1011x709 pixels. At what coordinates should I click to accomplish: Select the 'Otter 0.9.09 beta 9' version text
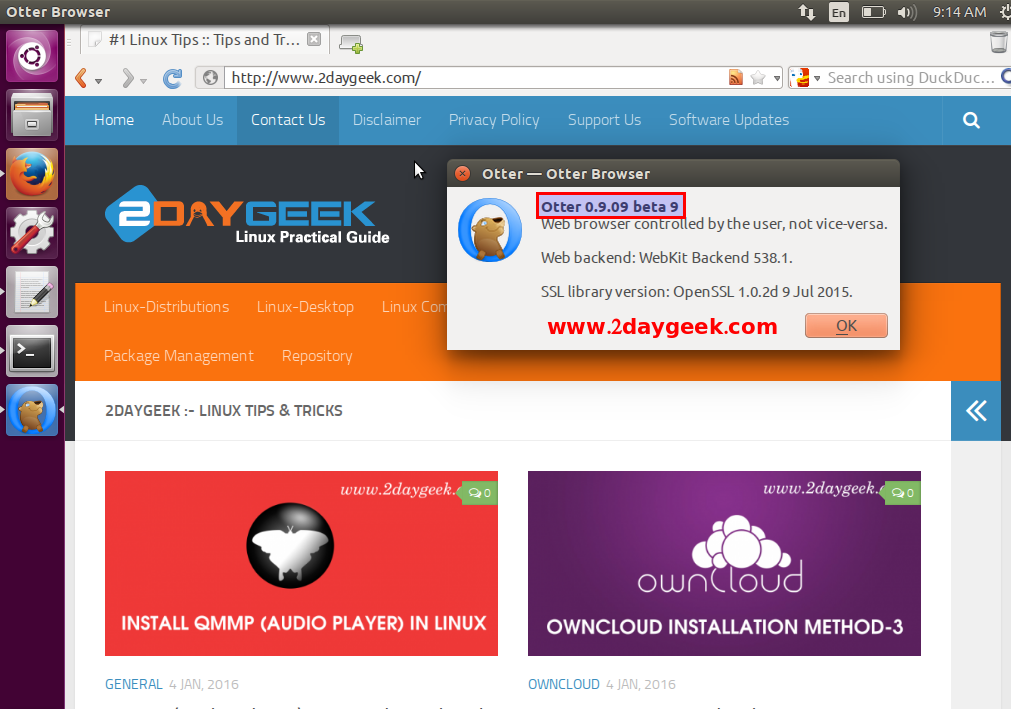[x=610, y=206]
